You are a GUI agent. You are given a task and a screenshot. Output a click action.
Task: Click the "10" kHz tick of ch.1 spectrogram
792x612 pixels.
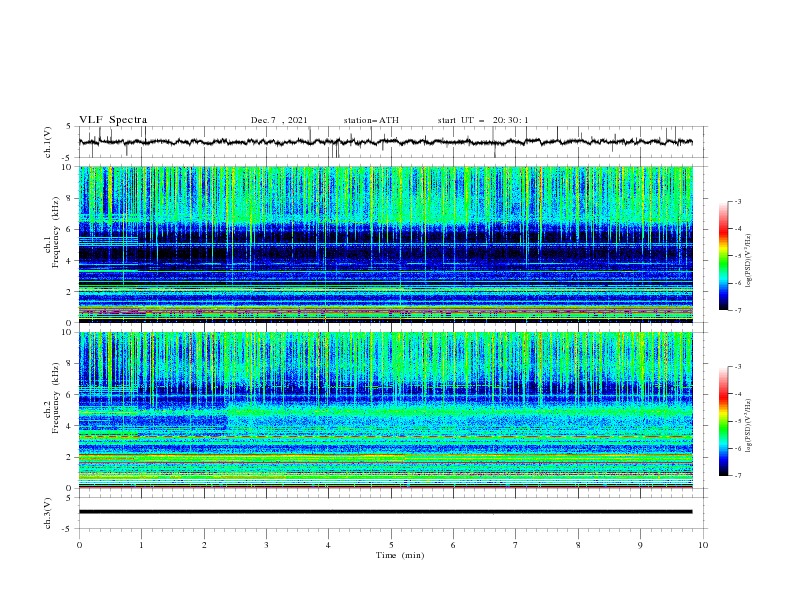[x=67, y=167]
